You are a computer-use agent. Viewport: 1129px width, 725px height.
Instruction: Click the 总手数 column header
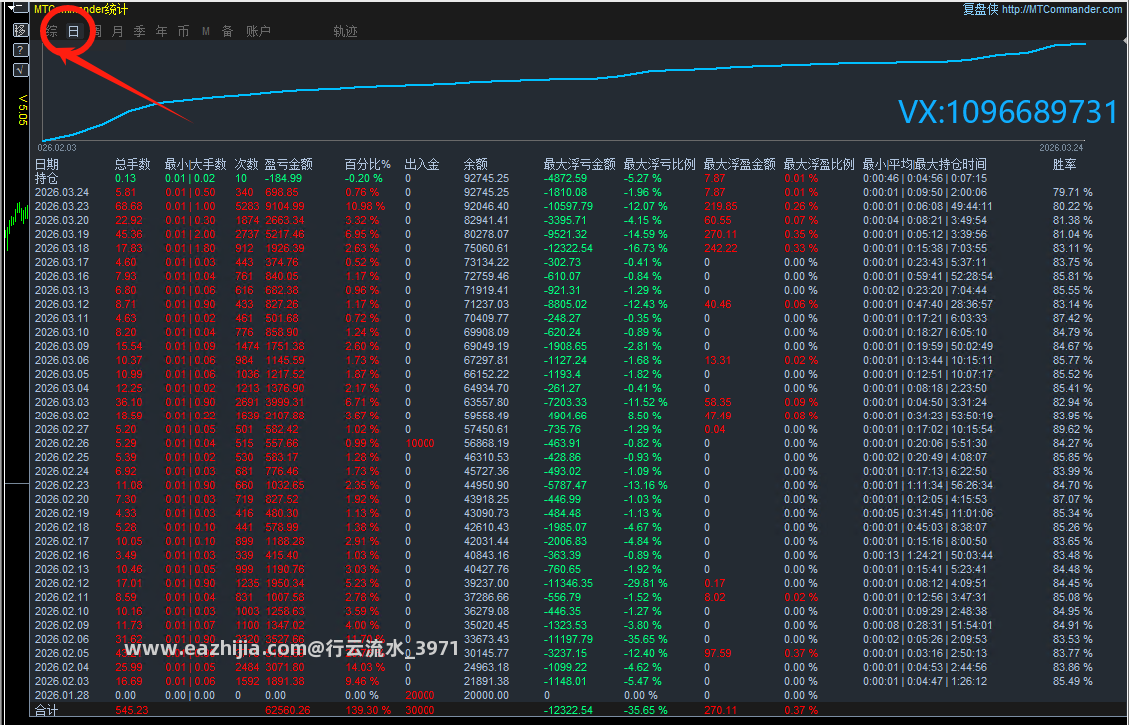tap(132, 164)
